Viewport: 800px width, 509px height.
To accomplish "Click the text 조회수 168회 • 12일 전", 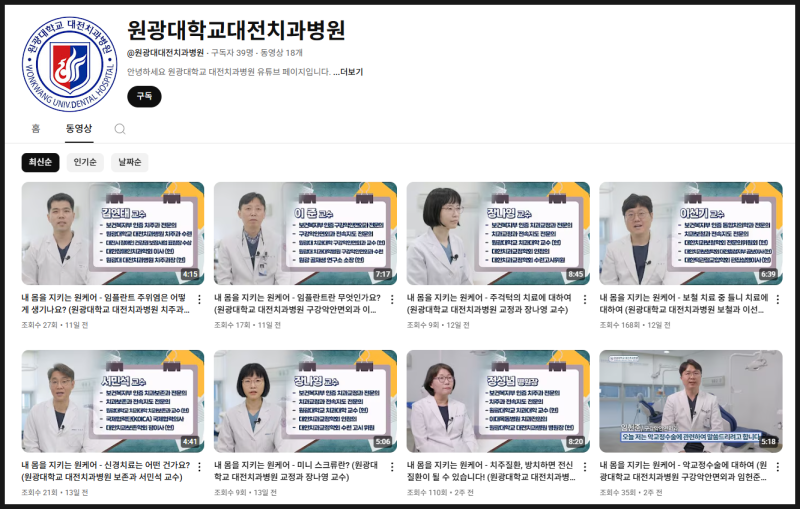I will coord(635,325).
